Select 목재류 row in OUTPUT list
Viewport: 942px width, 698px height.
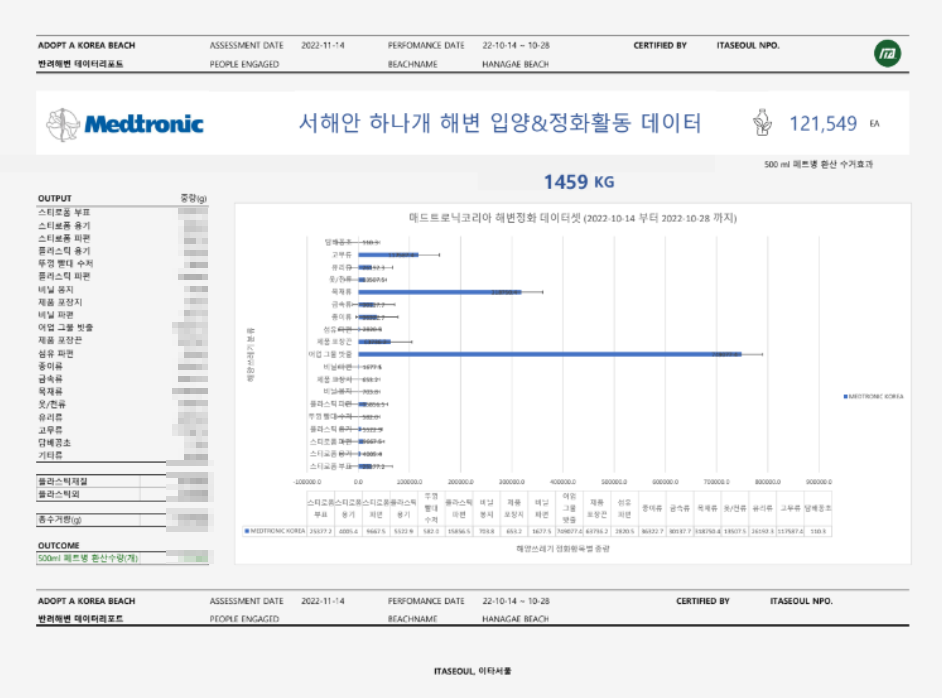point(123,391)
